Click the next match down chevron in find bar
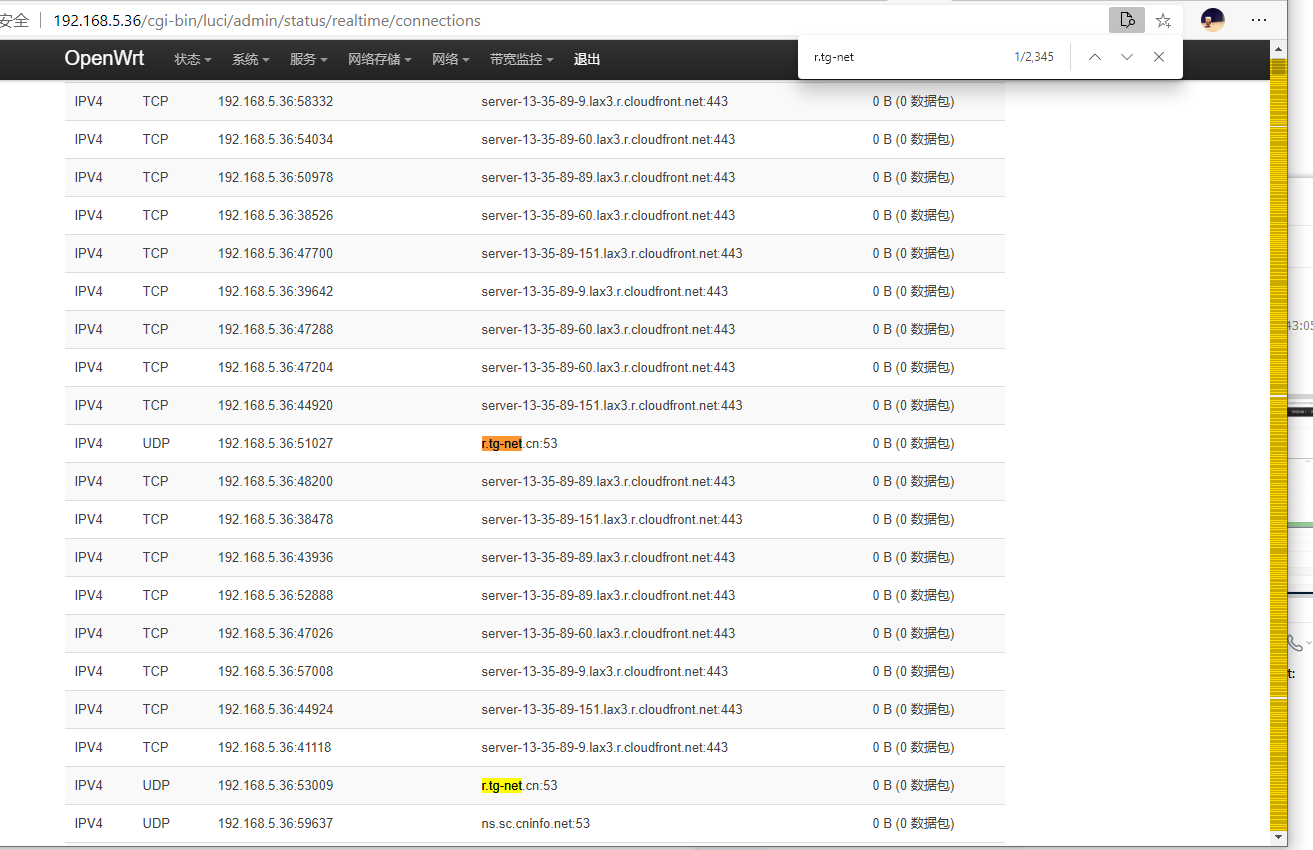 [x=1126, y=57]
